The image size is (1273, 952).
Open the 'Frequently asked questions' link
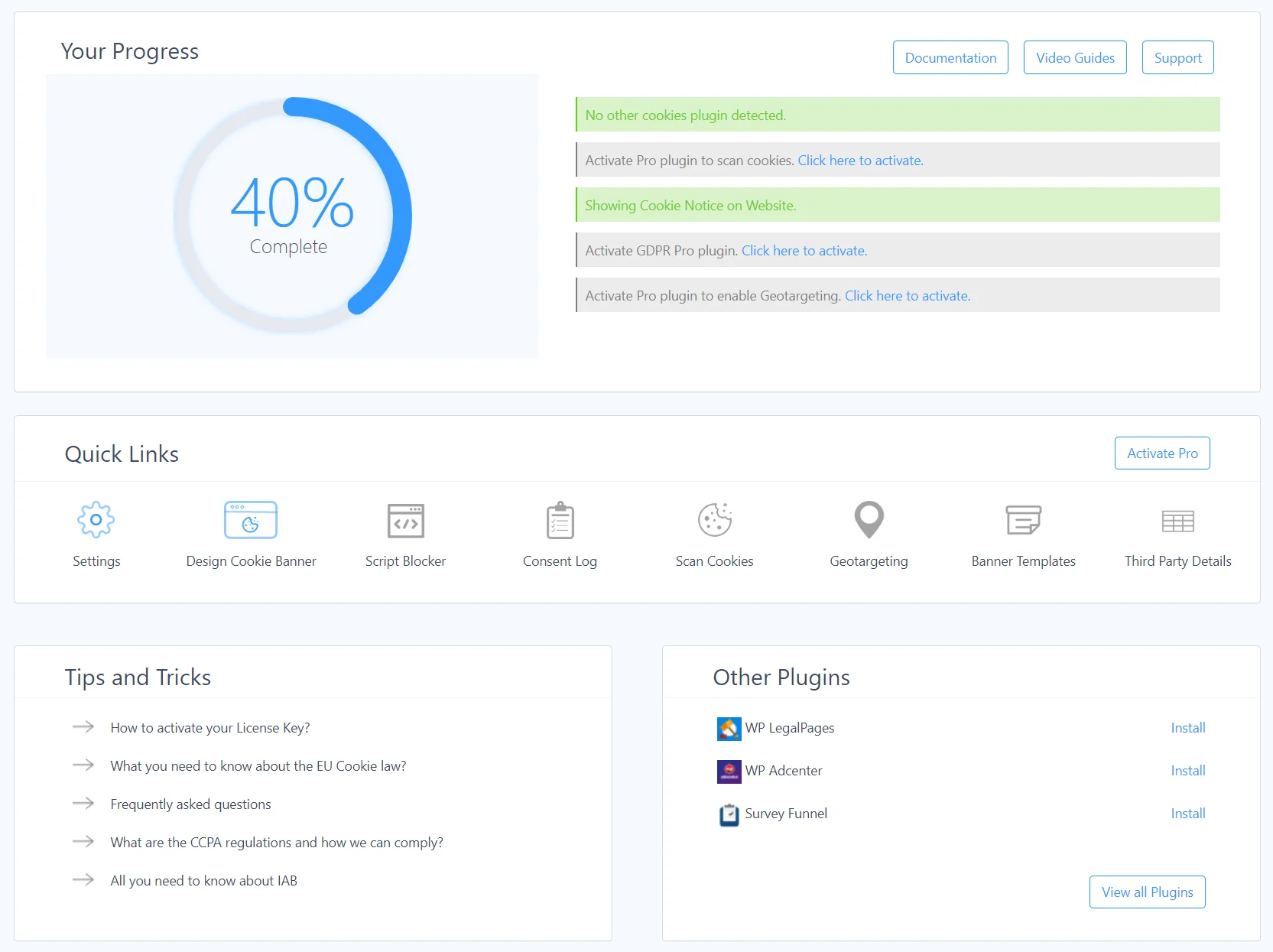[x=190, y=804]
